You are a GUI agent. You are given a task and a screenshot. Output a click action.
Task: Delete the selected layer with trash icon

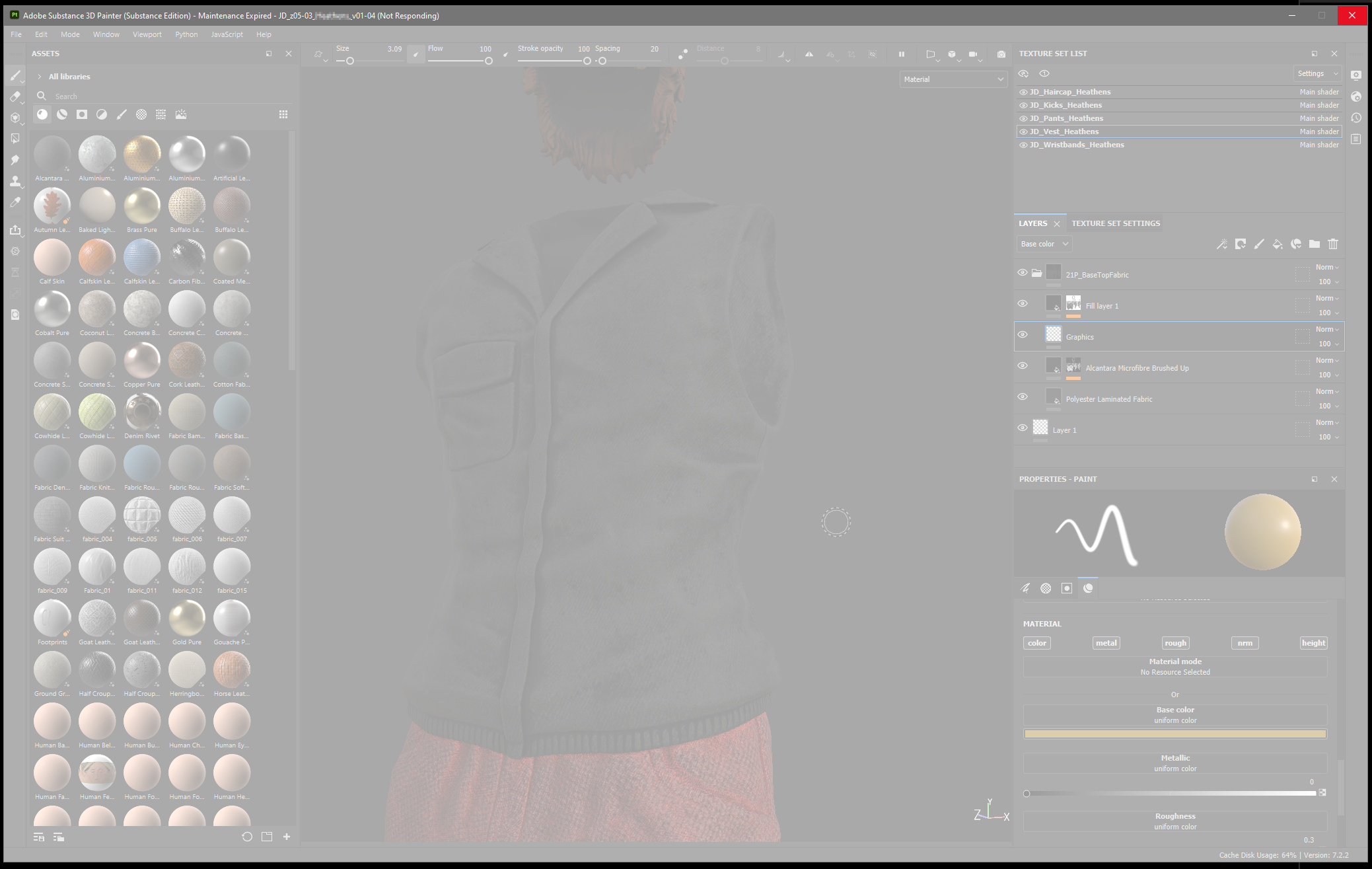click(1333, 244)
